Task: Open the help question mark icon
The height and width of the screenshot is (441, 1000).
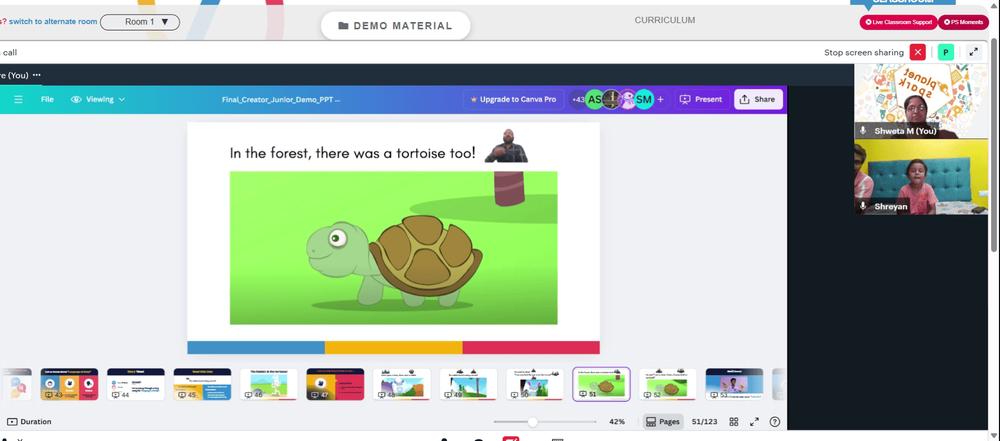Action: point(775,422)
